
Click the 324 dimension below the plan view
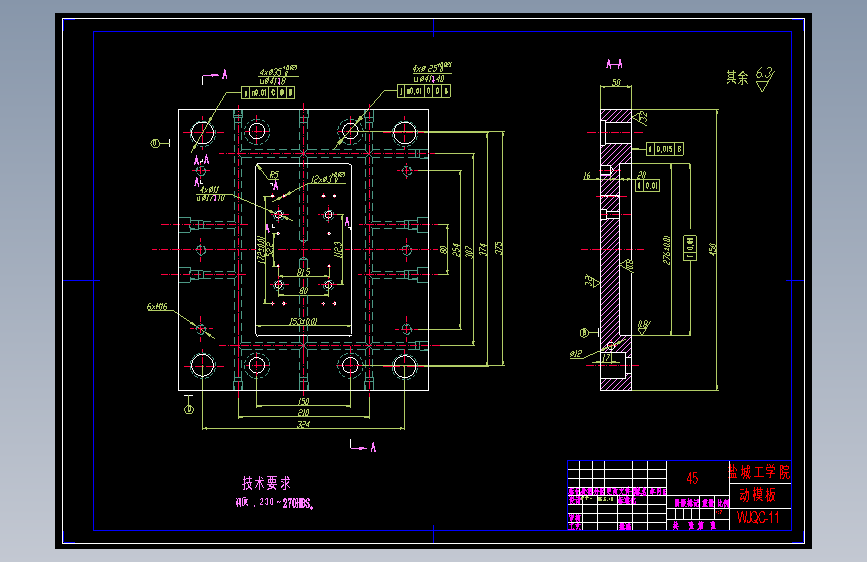click(304, 424)
